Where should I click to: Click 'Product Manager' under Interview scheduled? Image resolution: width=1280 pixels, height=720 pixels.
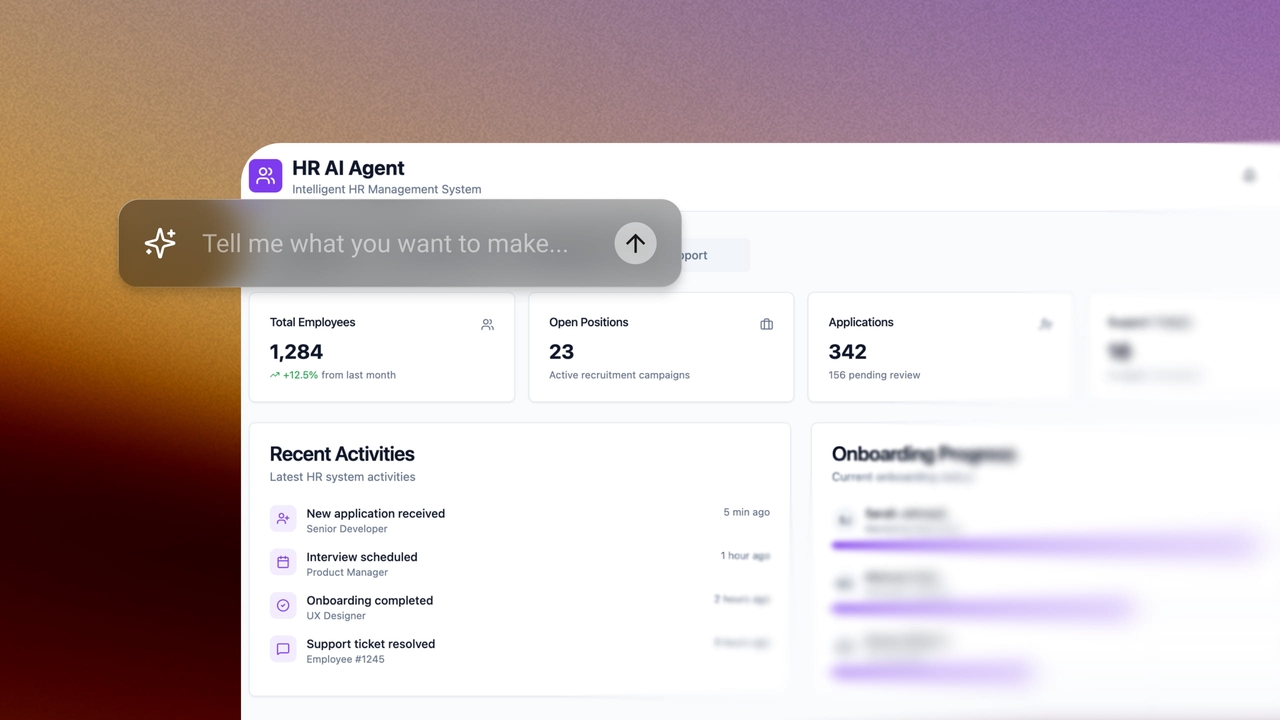click(347, 572)
